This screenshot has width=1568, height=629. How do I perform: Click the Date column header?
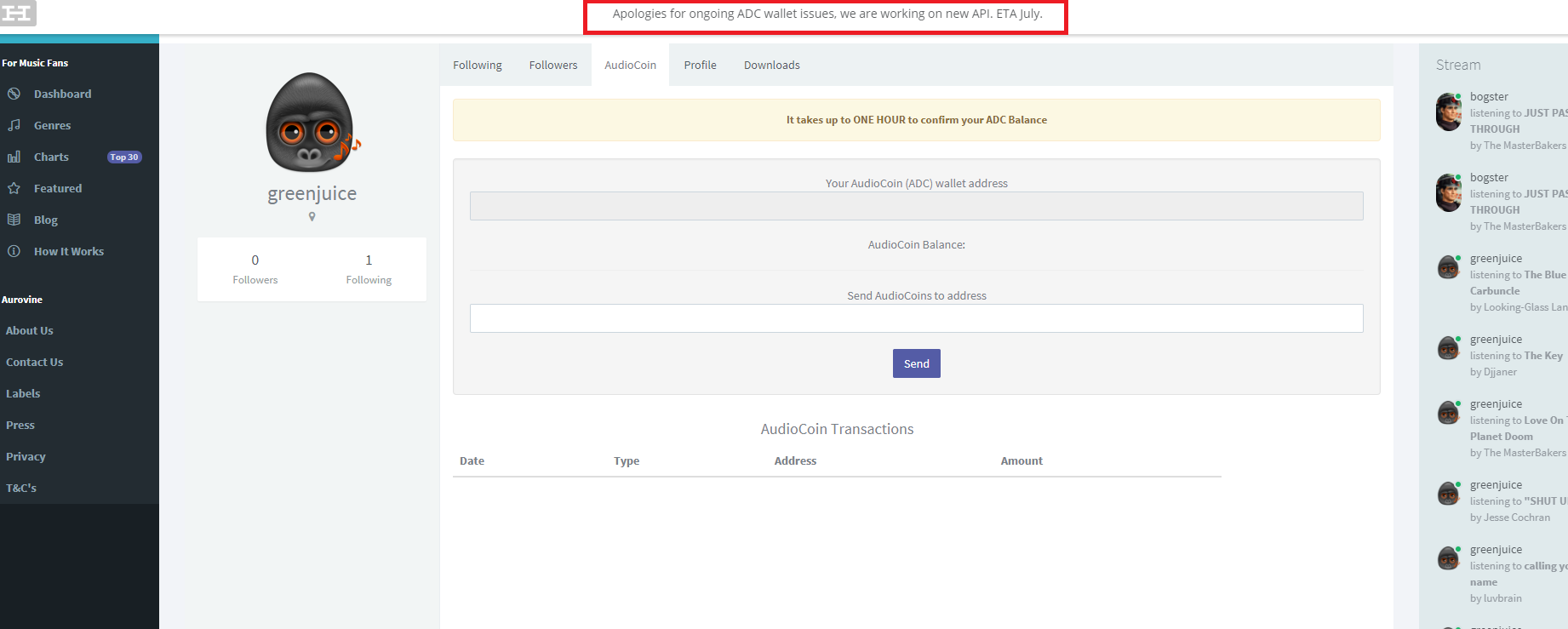472,460
